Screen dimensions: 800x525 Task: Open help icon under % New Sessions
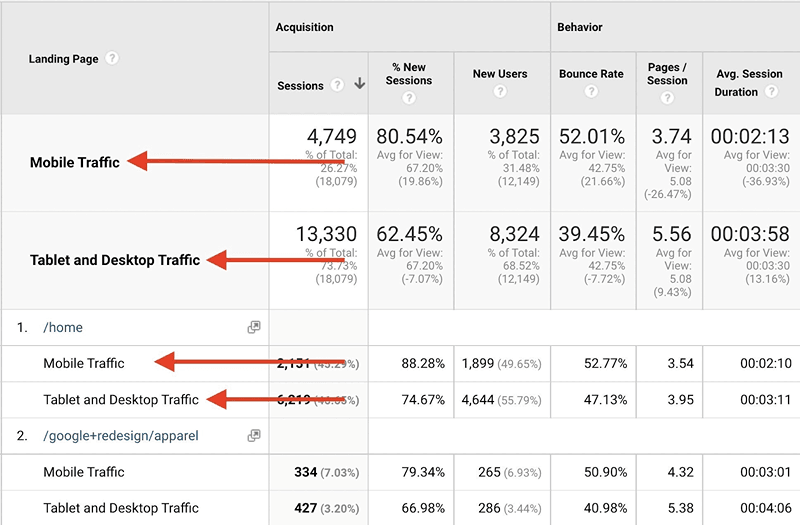coord(408,98)
